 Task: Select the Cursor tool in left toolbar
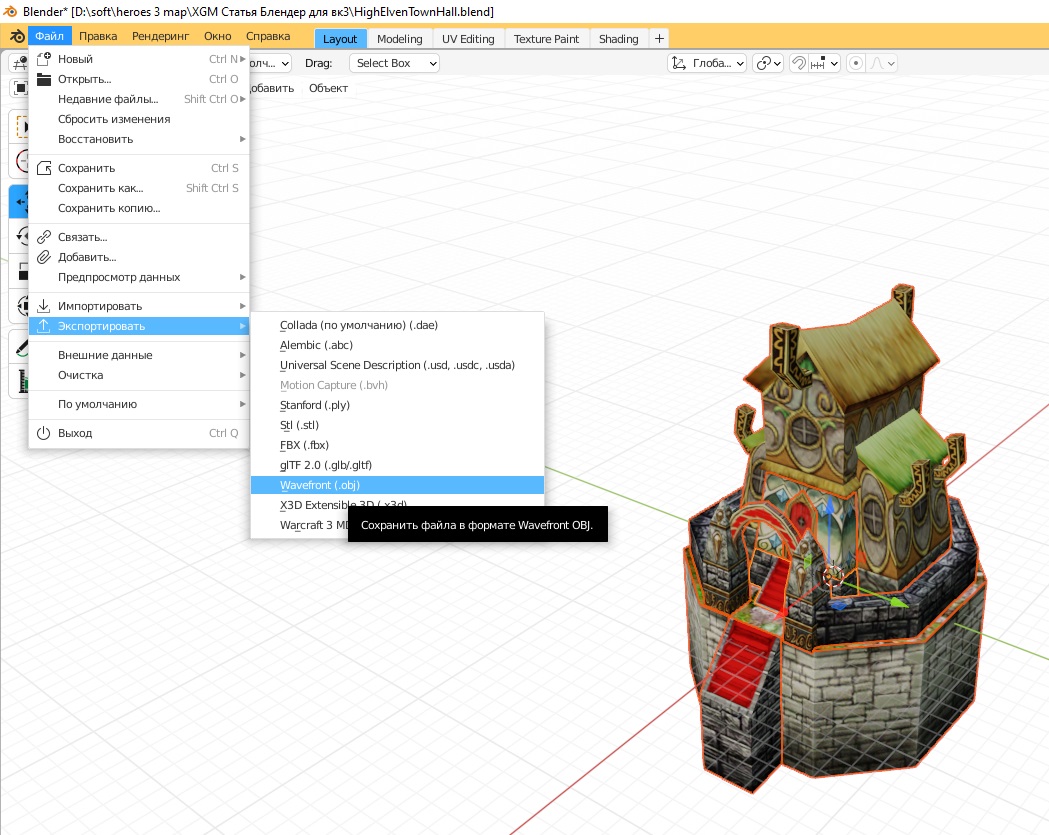pos(21,161)
